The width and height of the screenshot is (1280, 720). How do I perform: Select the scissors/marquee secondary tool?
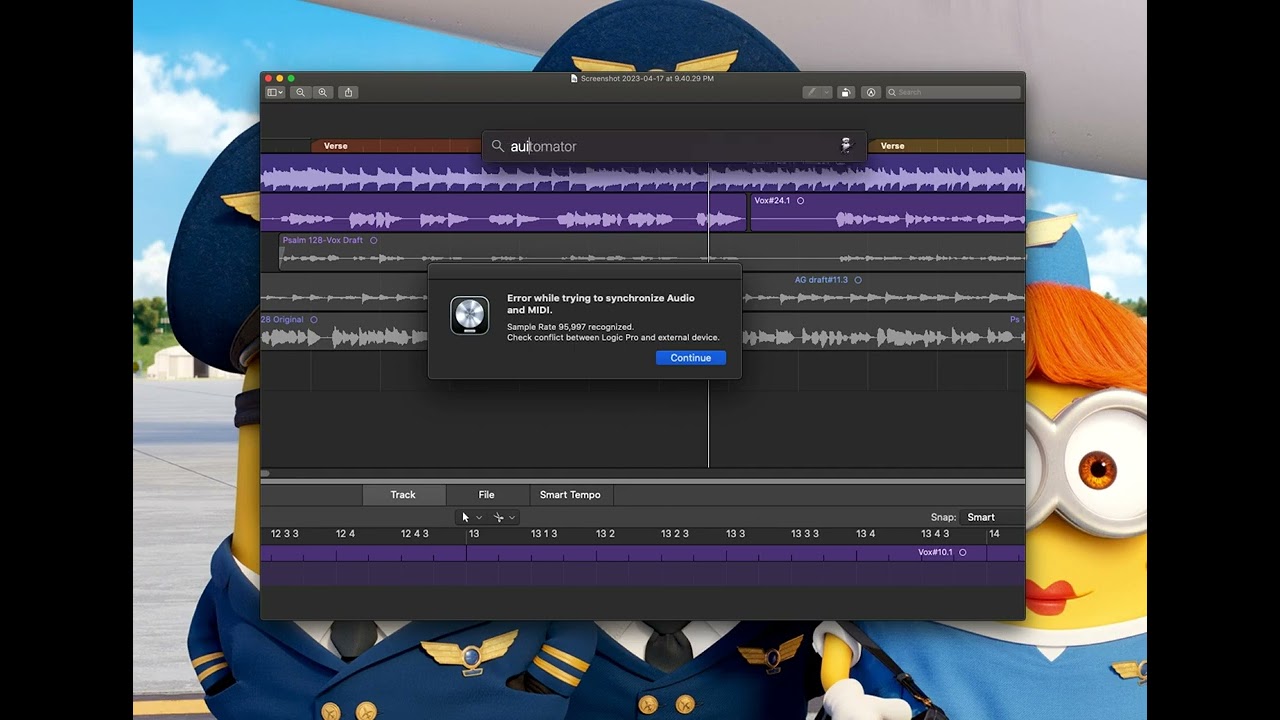(498, 517)
